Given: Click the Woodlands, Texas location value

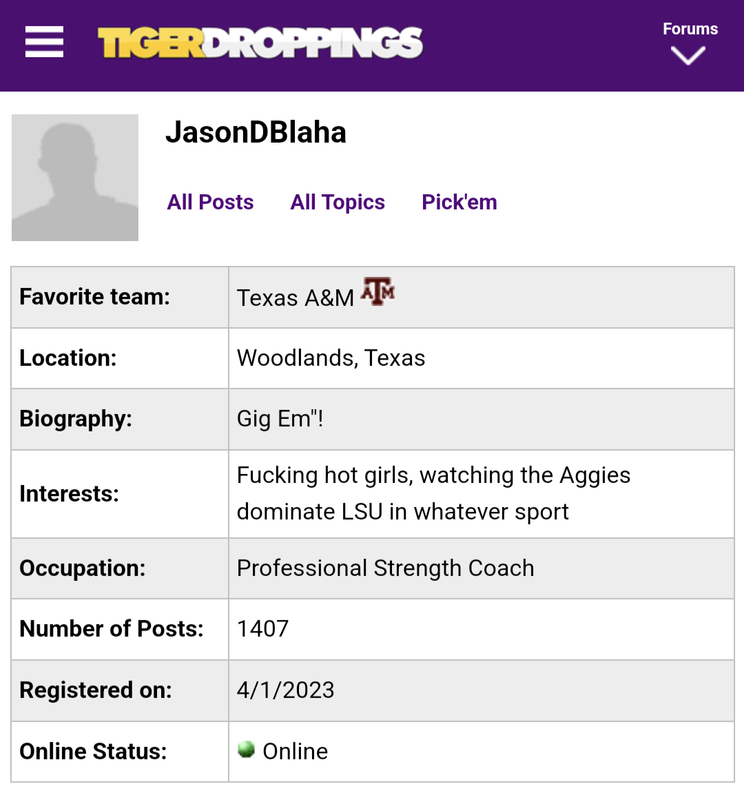Looking at the screenshot, I should coord(331,358).
